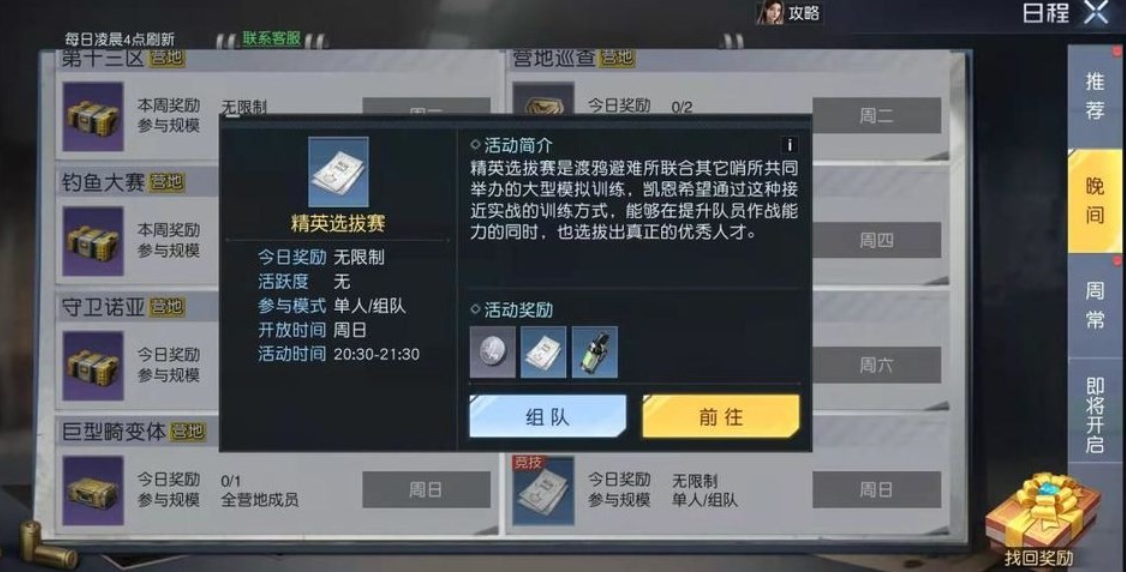The width and height of the screenshot is (1126, 572).
Task: Click the green bottle reward icon
Action: (x=595, y=352)
